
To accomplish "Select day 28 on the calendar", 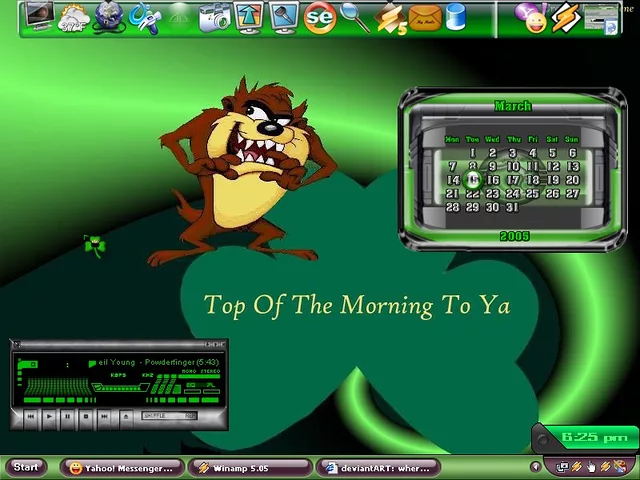I will click(453, 207).
